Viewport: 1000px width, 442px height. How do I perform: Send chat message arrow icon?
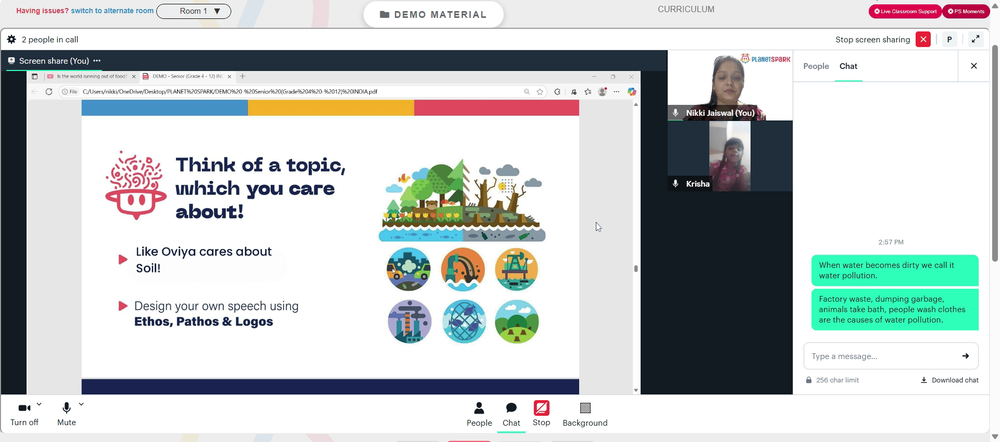click(966, 356)
